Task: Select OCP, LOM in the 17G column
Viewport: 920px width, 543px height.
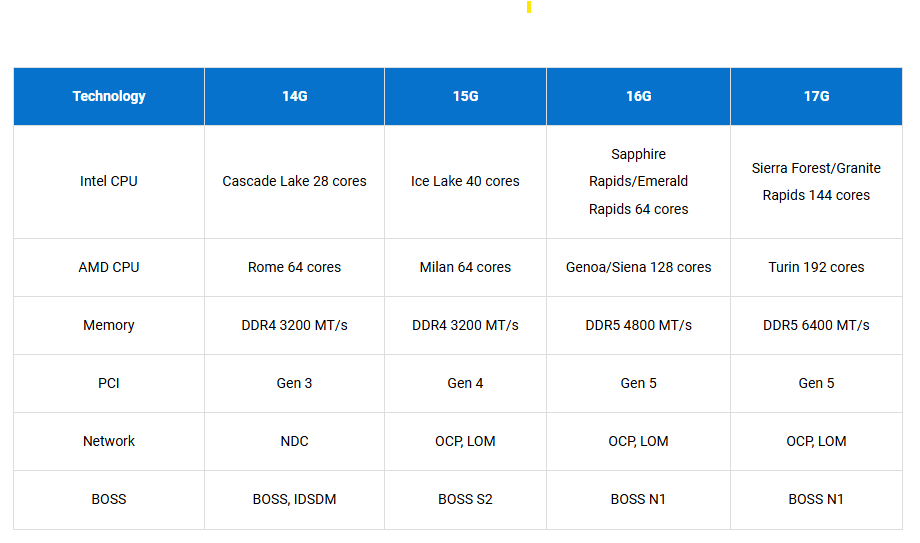Action: [816, 441]
